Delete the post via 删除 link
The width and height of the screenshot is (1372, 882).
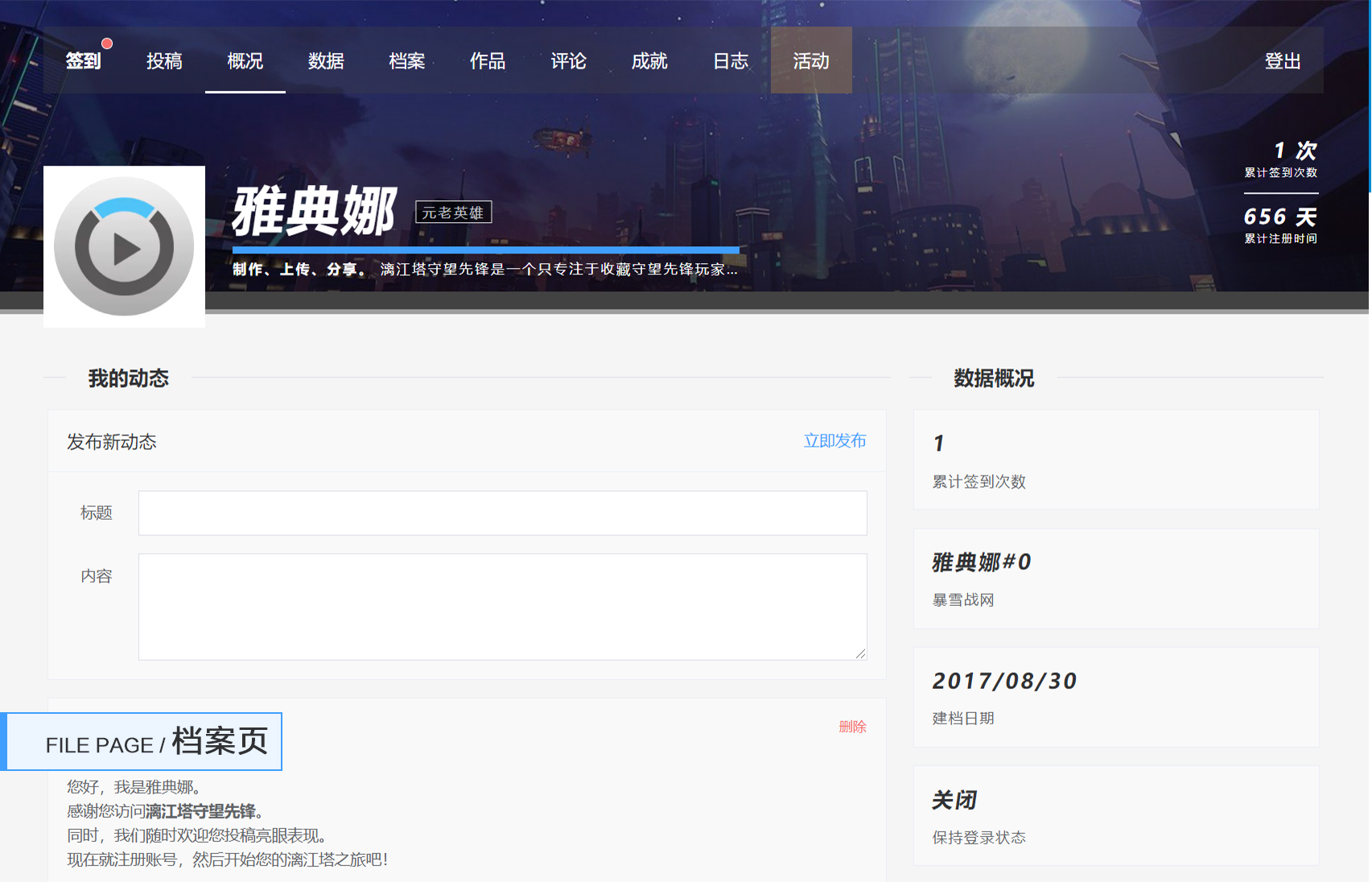pyautogui.click(x=852, y=727)
